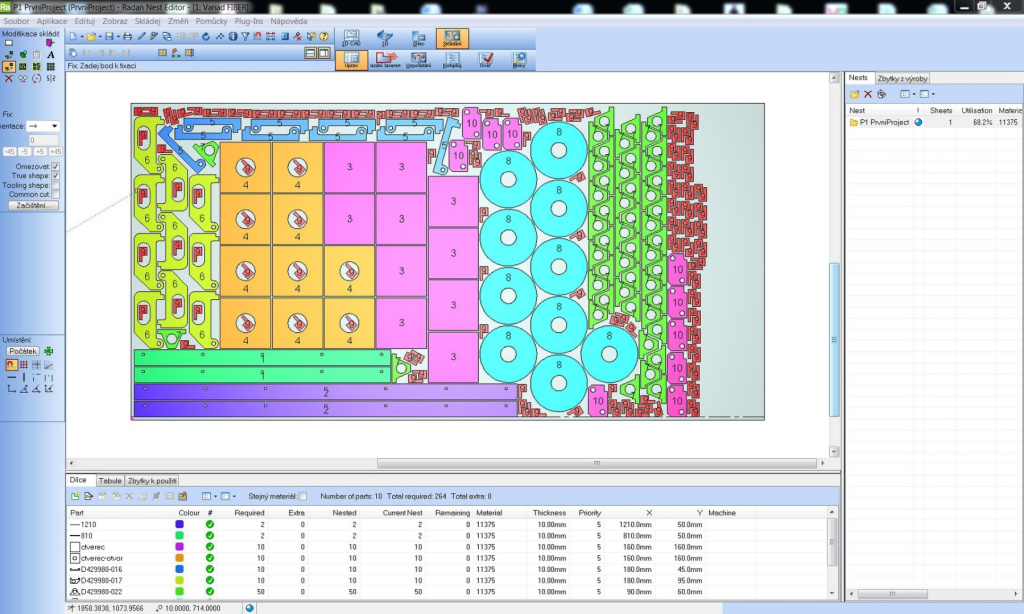Select the Kompiluj toolbar icon
1024x614 pixels.
451,60
